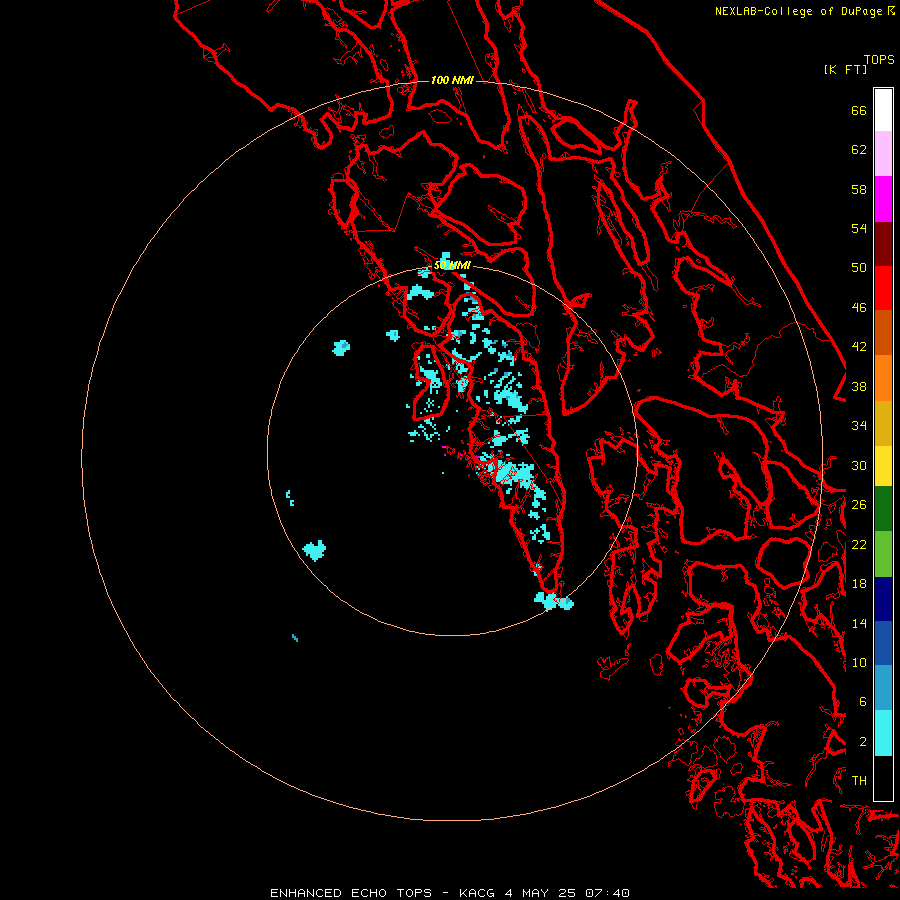900x900 pixels.
Task: Click the light pink 62 kft swatch
Action: point(883,154)
